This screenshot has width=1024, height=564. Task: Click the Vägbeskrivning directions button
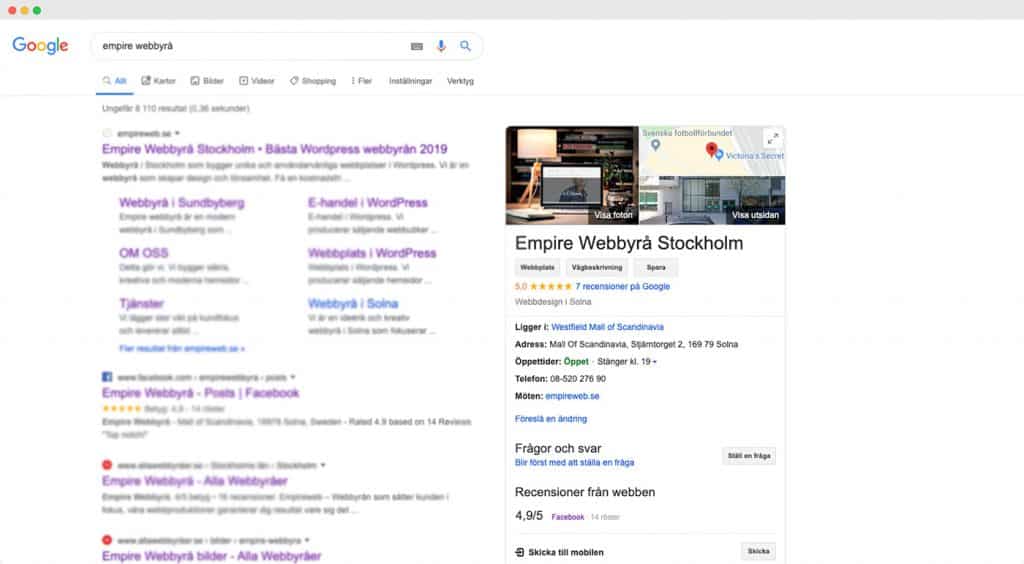point(597,267)
